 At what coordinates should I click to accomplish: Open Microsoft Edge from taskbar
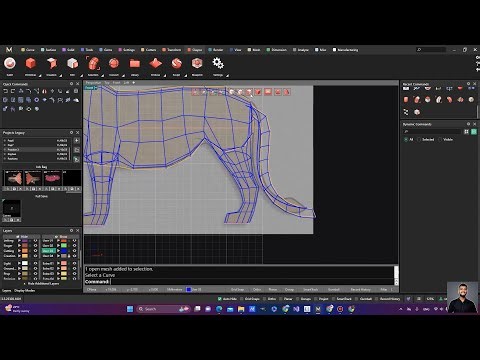(219, 309)
